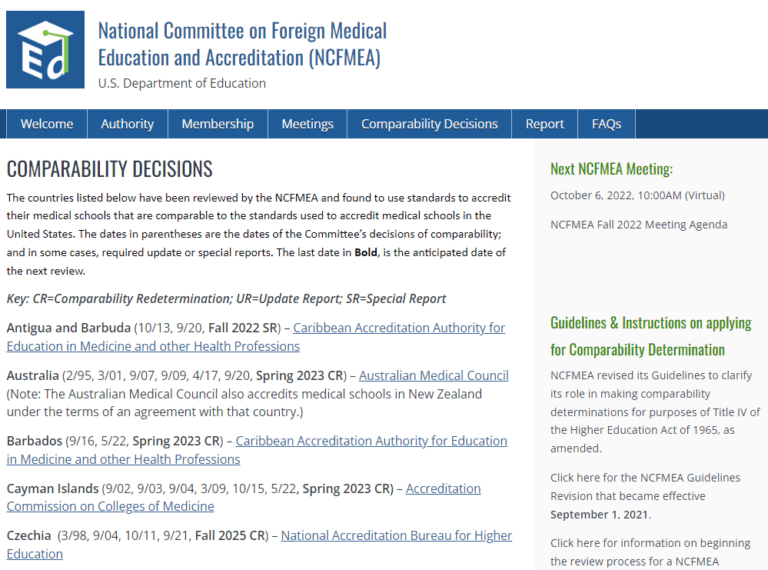Open Antigua and Barbuda's Caribbean Accreditation Authority link
Screen dimensions: 768x570
(399, 328)
